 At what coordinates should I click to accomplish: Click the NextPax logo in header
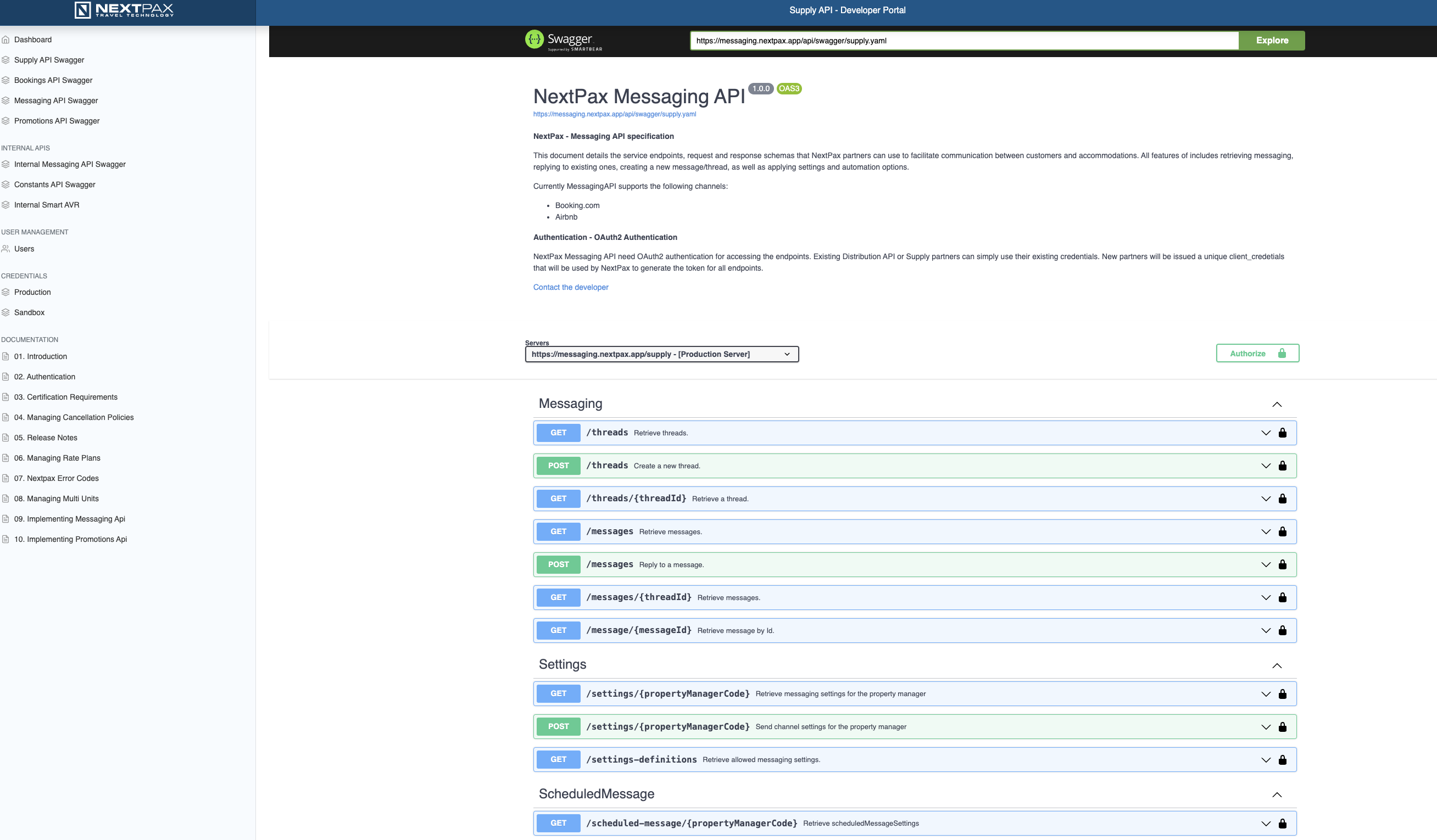click(x=124, y=10)
